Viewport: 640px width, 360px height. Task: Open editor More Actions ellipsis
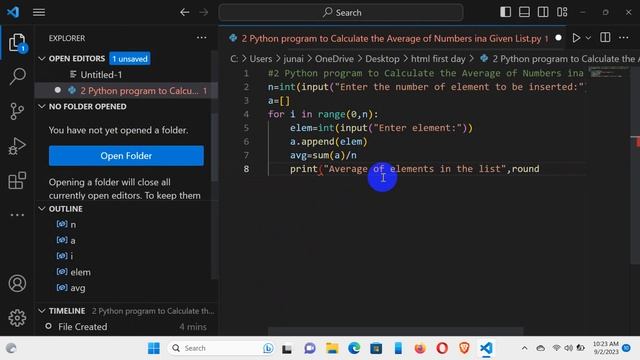tap(624, 38)
